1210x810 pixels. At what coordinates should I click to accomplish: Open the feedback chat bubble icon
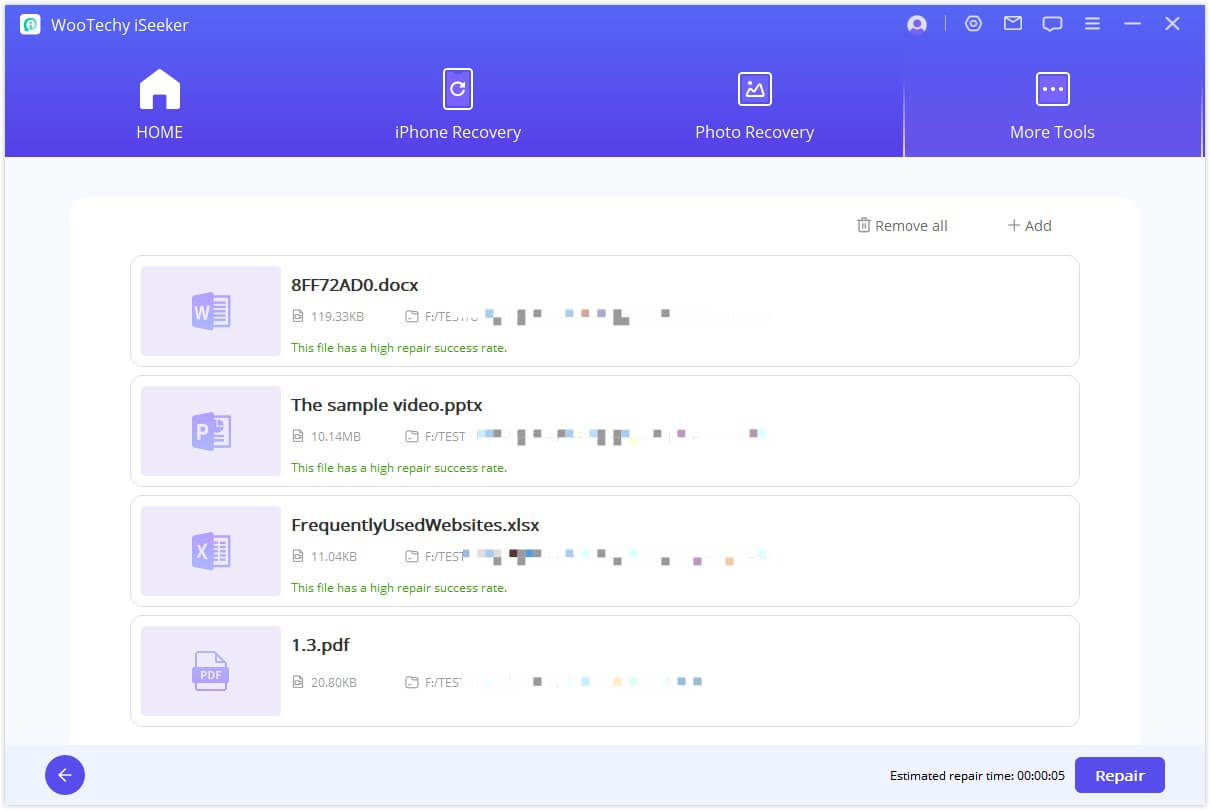pos(1052,24)
